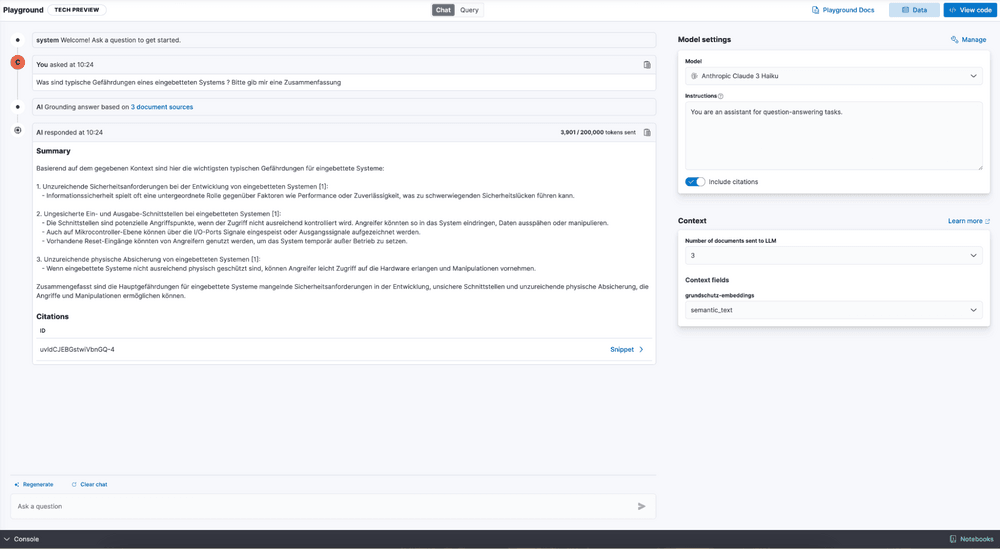This screenshot has width=1000, height=549.
Task: Click the Manage model settings link
Action: tap(968, 40)
